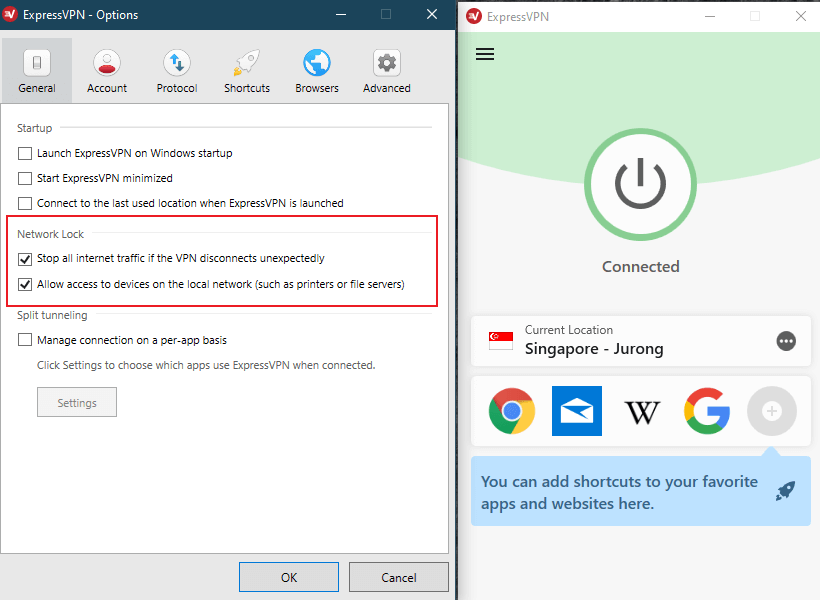Uncheck Stop all internet traffic option

pyautogui.click(x=25, y=258)
